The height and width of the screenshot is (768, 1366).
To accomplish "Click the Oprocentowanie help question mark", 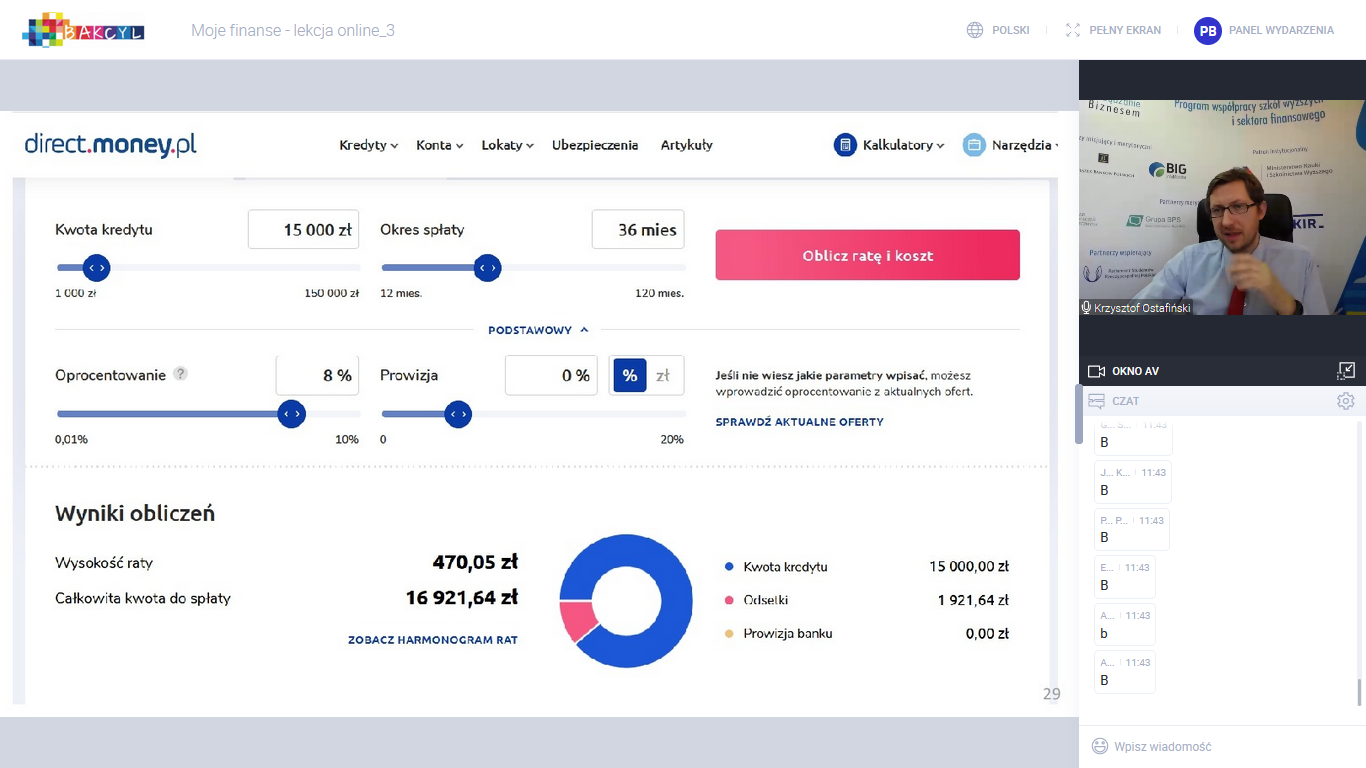I will pos(180,373).
